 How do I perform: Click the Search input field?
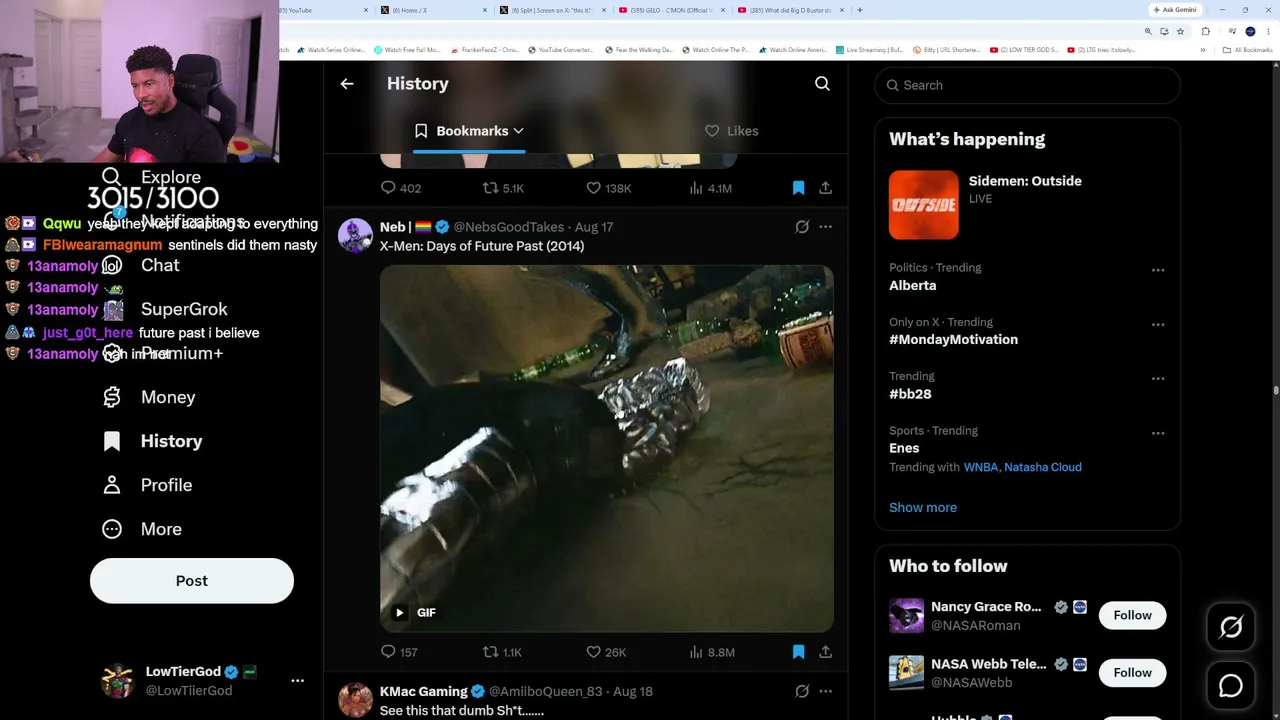tap(1028, 85)
